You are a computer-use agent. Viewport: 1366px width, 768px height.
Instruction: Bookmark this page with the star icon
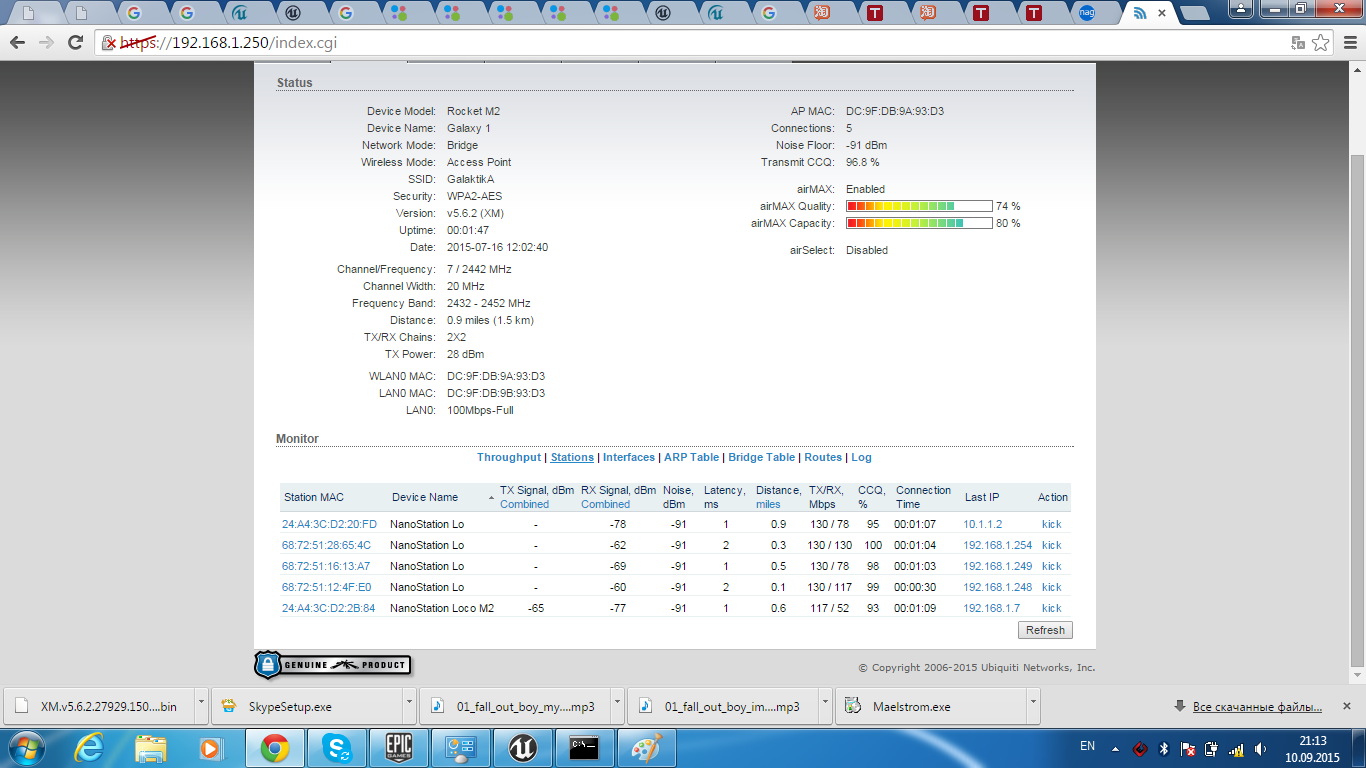1321,43
